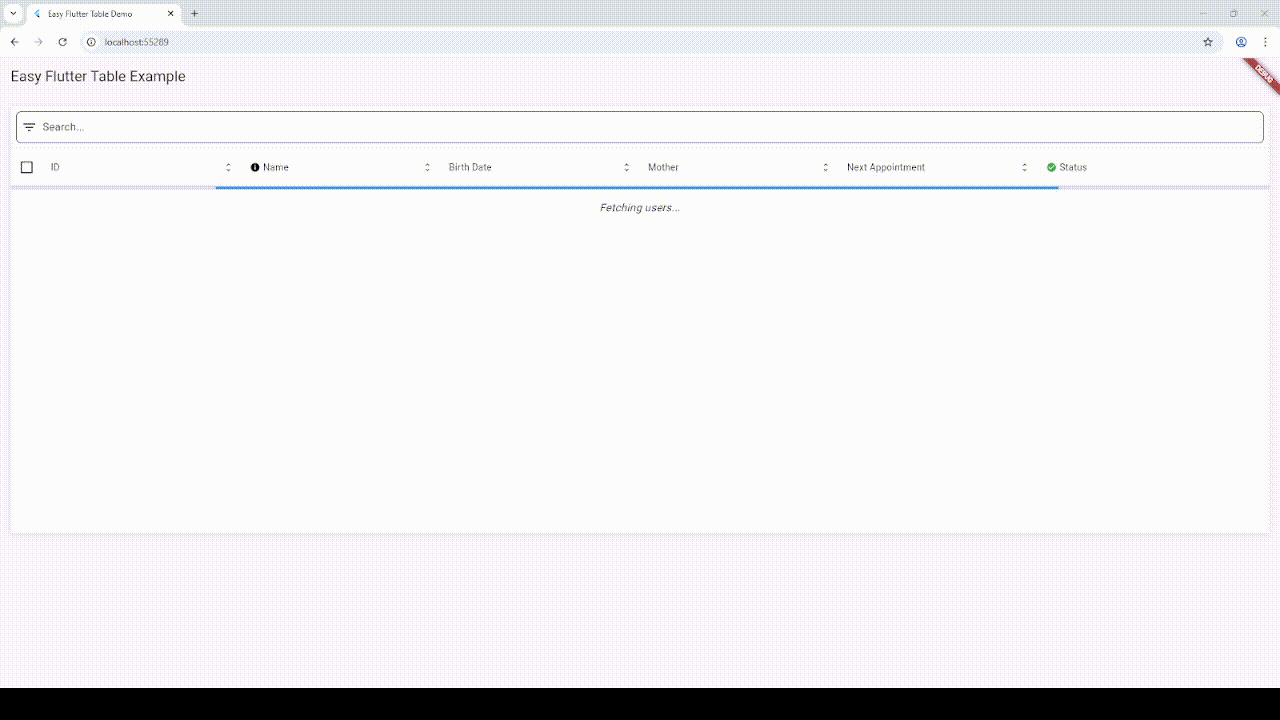Click the Next Appointment column header
The image size is (1280, 720).
tap(886, 167)
